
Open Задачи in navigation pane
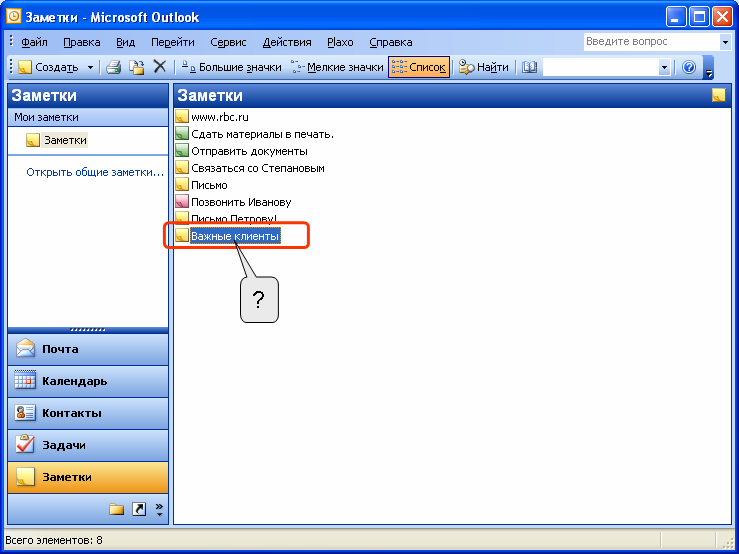[x=88, y=445]
